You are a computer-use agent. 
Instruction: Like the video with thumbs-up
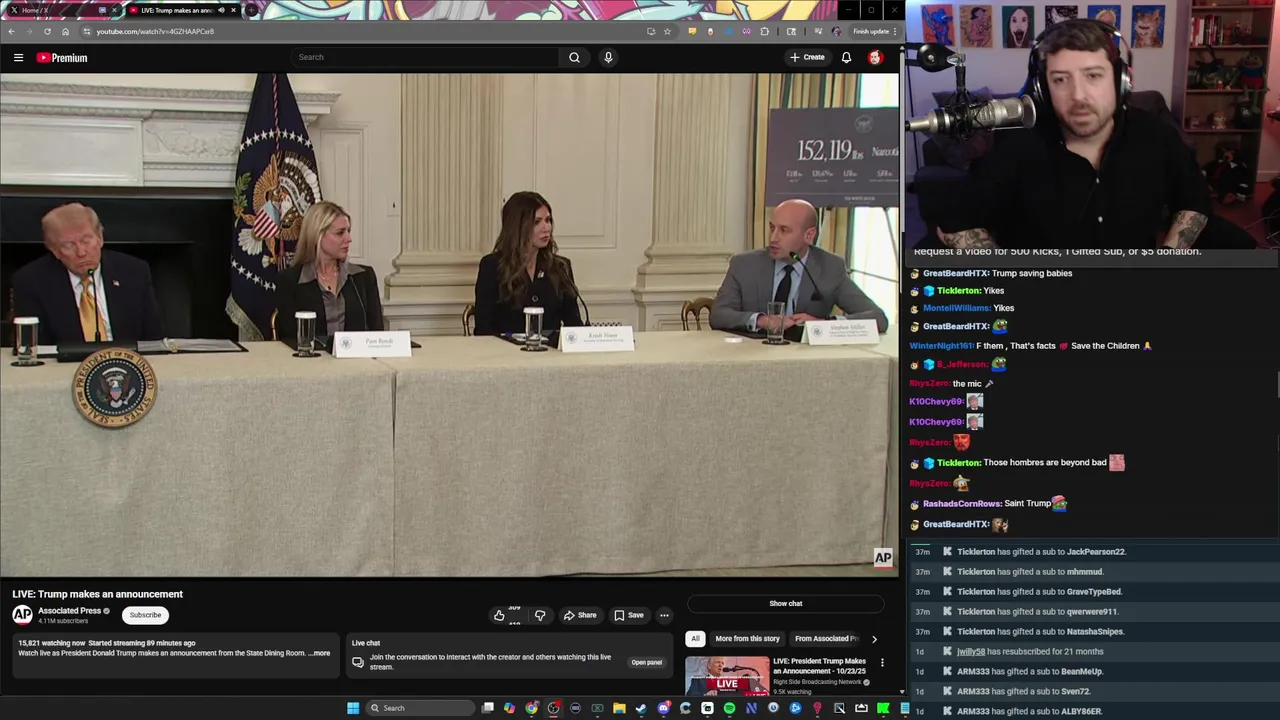tap(499, 615)
